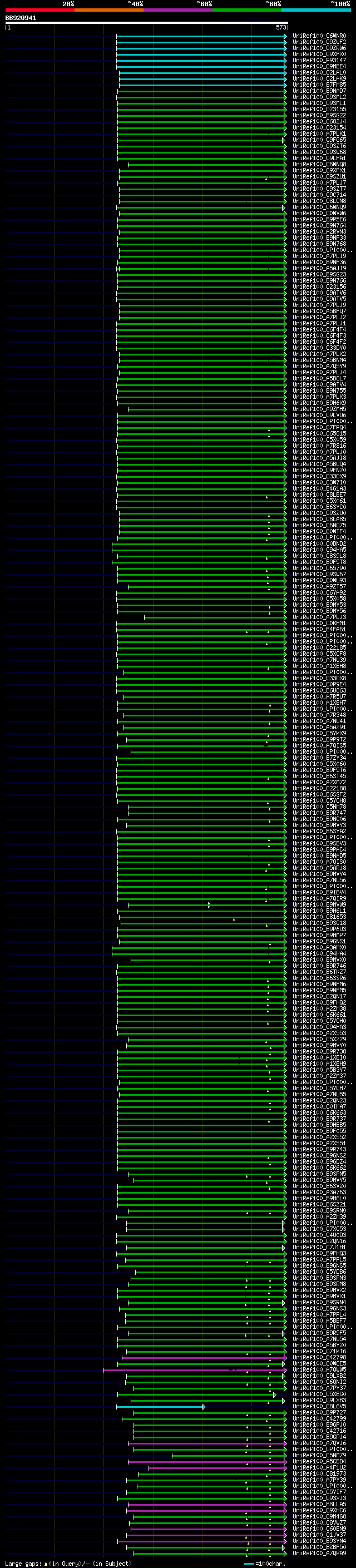Choose the UniRef100_Q9SML2 row label
This screenshot has width=356, height=1568.
(x=319, y=97)
